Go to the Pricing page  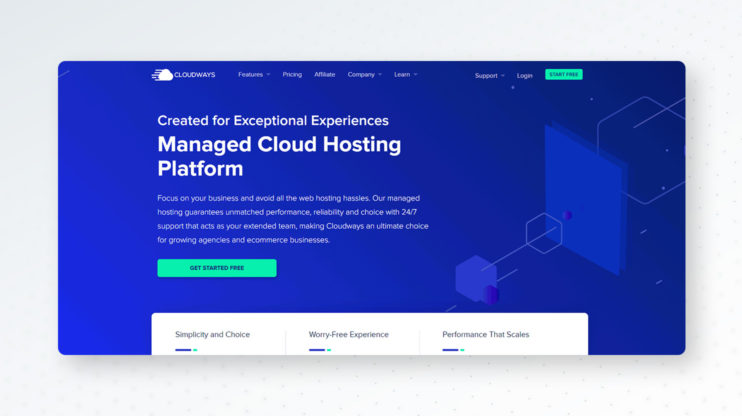click(x=292, y=75)
